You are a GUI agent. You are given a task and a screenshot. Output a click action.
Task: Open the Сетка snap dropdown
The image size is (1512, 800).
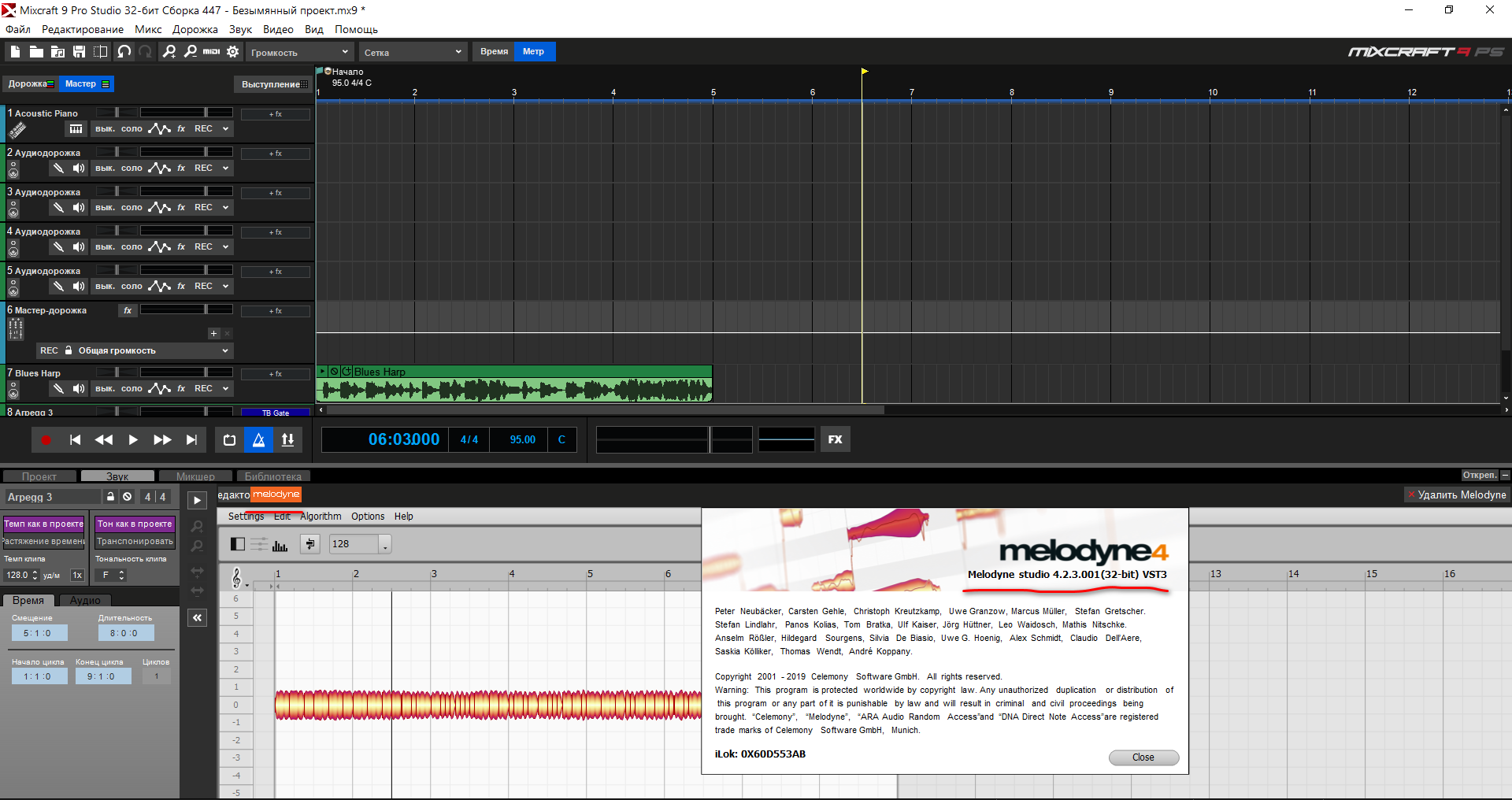413,53
